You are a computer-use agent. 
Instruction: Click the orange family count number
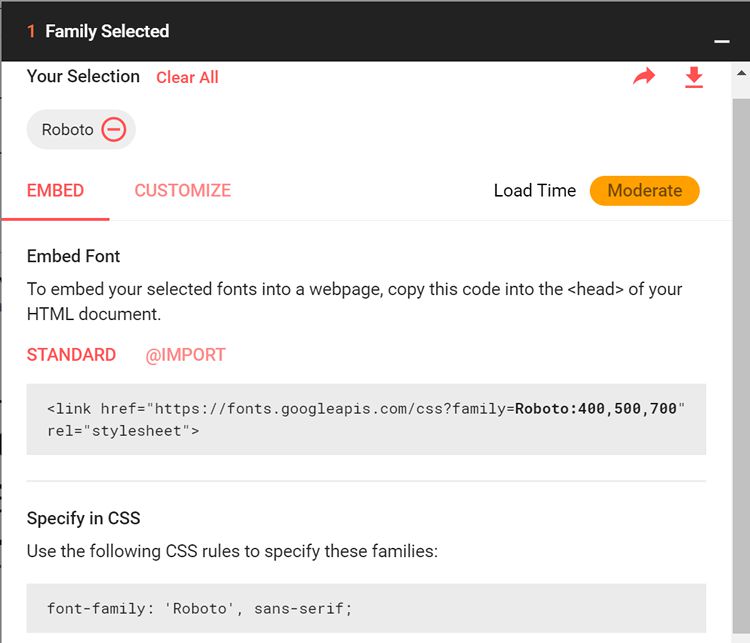coord(32,32)
